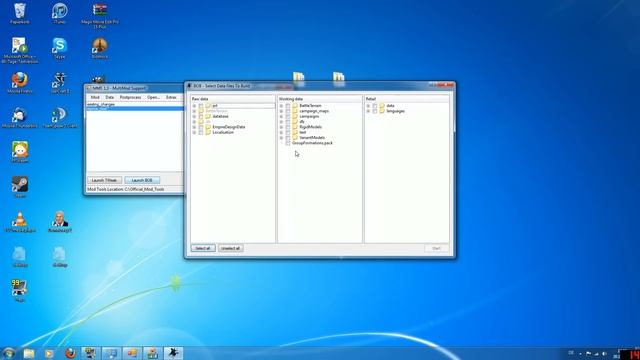This screenshot has height=360, width=640.
Task: Open the Mod menu in MMS window
Action: pyautogui.click(x=95, y=98)
